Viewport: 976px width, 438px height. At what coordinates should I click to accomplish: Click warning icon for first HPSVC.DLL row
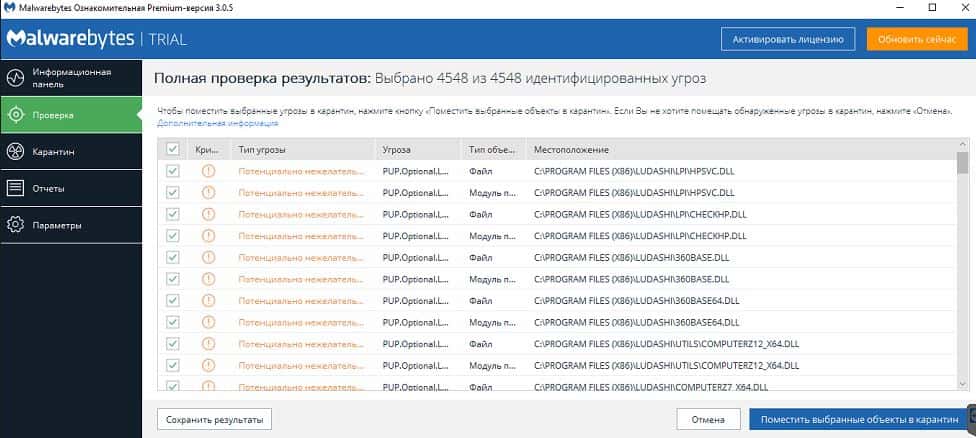point(208,171)
